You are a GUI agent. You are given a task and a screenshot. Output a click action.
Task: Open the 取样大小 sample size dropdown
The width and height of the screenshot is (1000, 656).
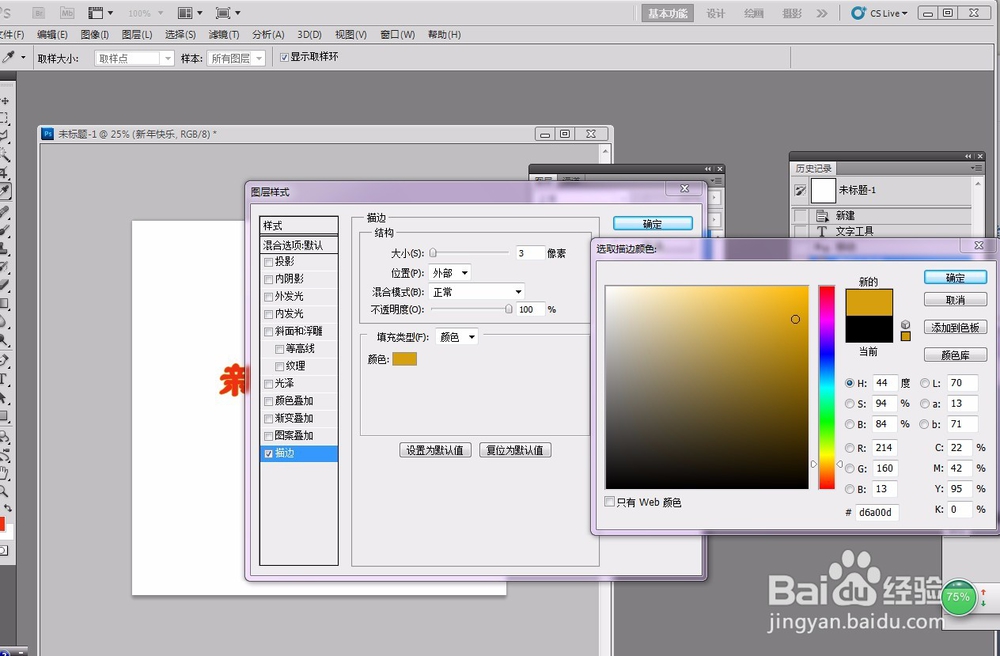click(x=133, y=57)
